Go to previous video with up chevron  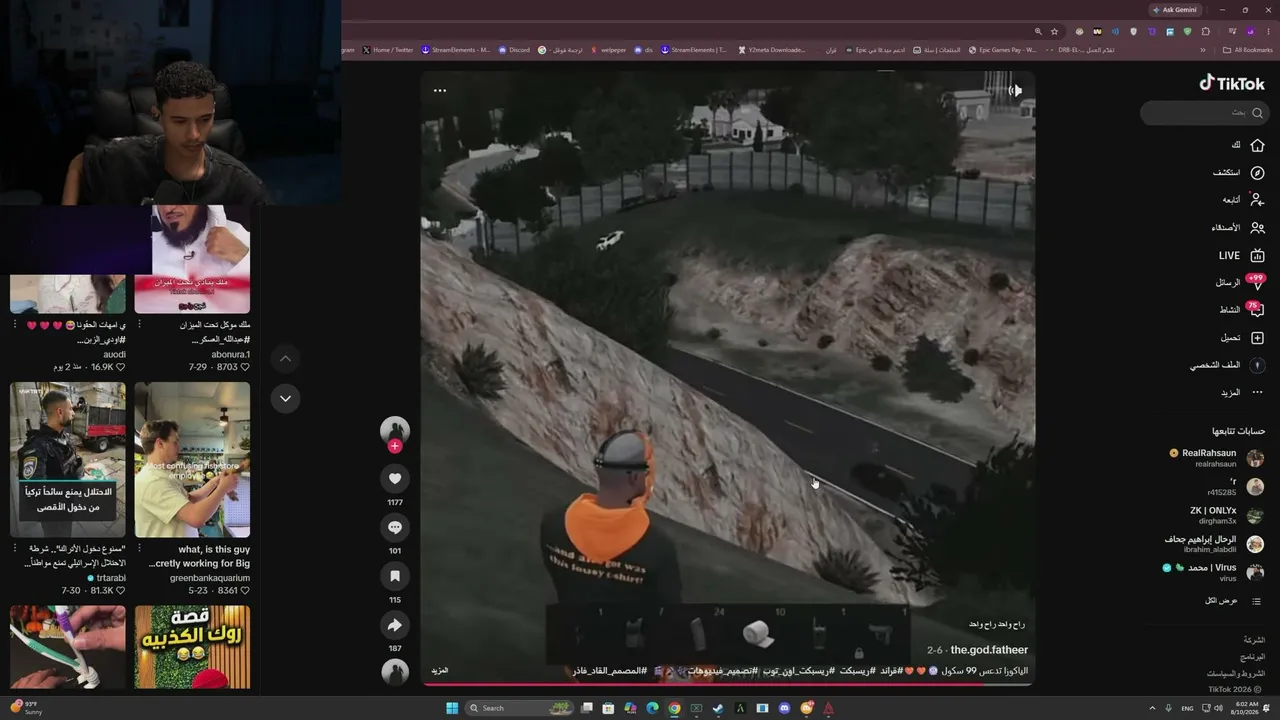click(285, 358)
